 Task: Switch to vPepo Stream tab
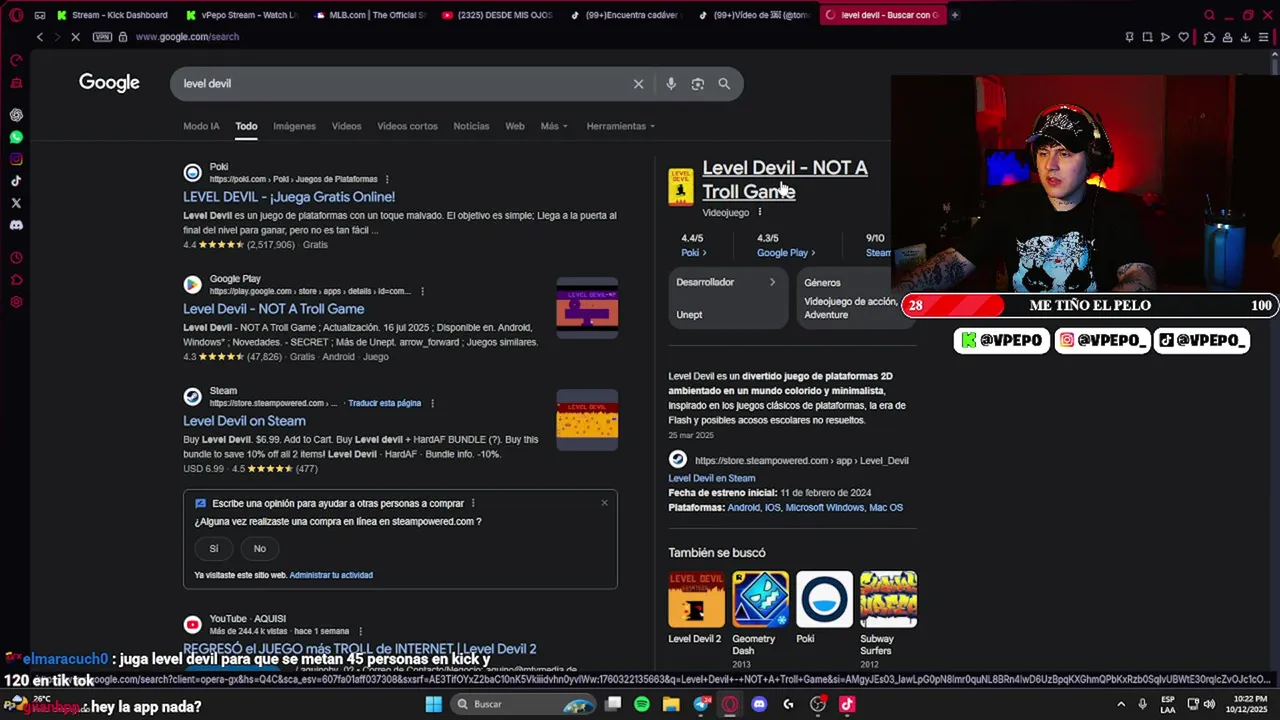(x=242, y=15)
